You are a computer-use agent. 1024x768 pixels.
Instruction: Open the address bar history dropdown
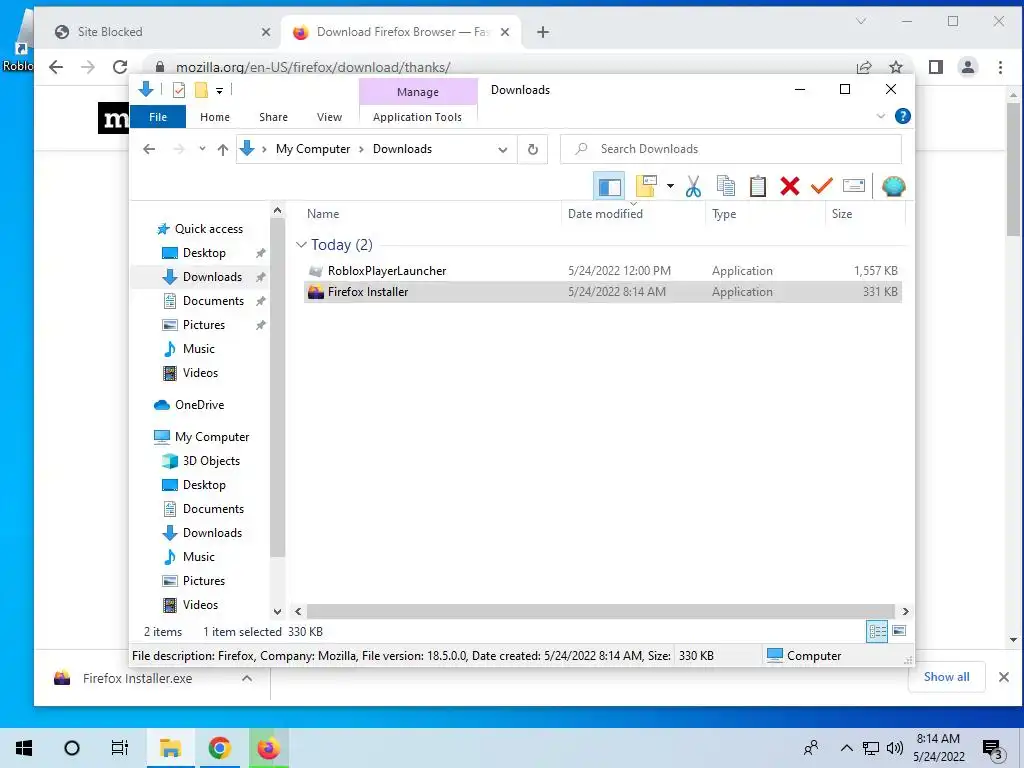coord(502,150)
